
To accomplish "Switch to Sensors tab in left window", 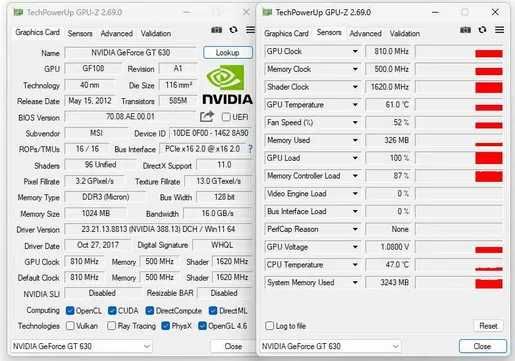I will (x=80, y=34).
